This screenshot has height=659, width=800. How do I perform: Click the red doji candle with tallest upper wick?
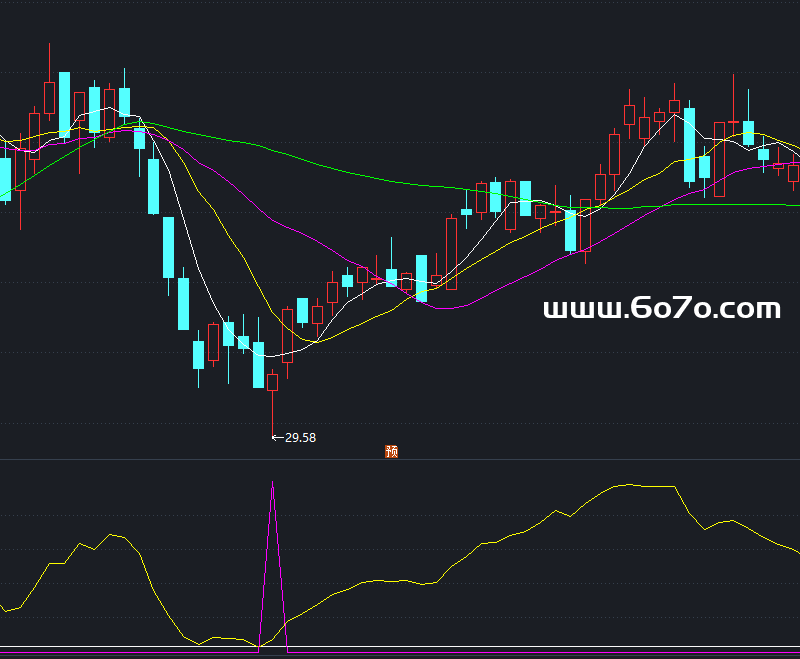tap(733, 122)
